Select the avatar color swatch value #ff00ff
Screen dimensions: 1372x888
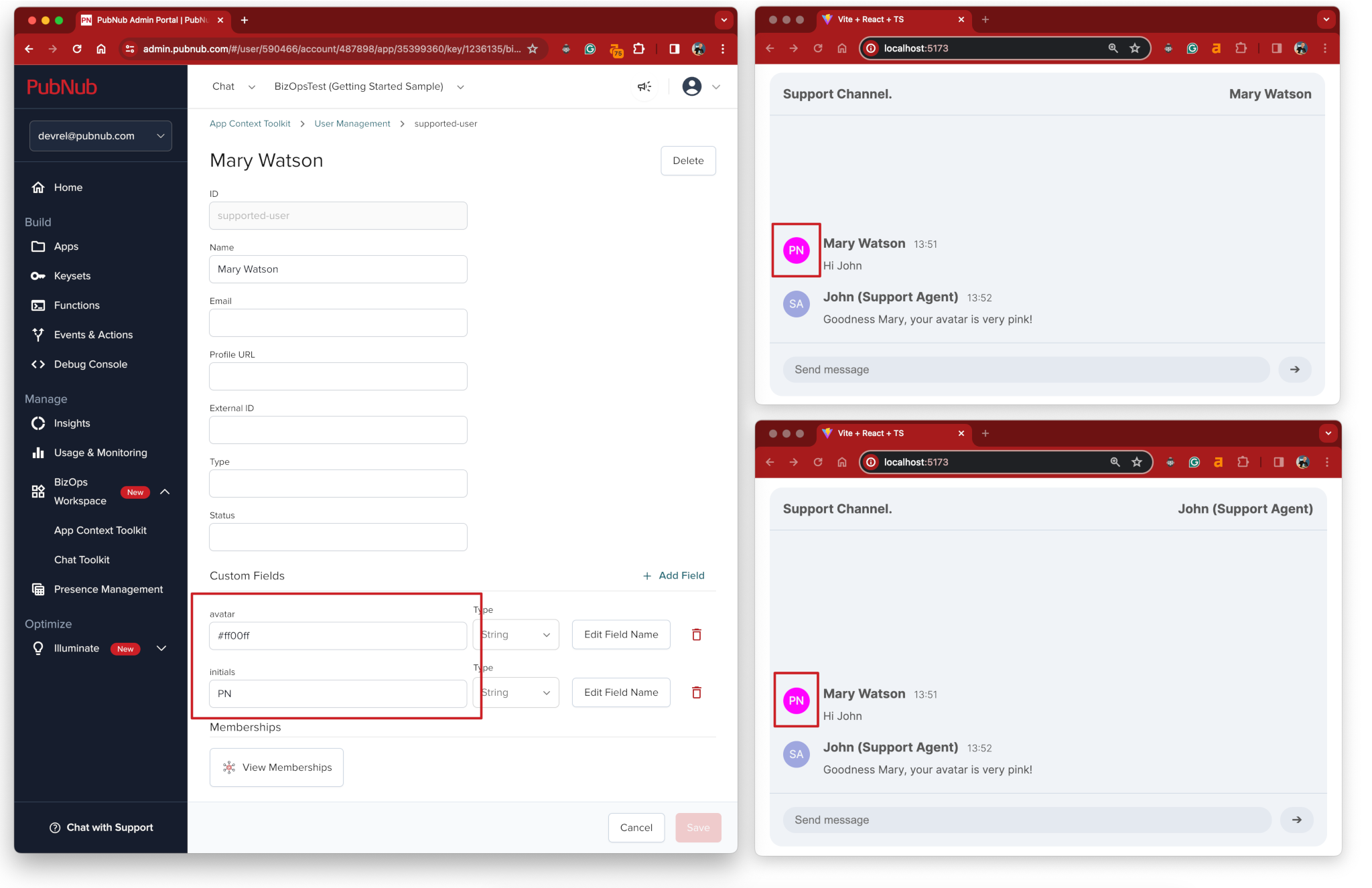pyautogui.click(x=338, y=636)
